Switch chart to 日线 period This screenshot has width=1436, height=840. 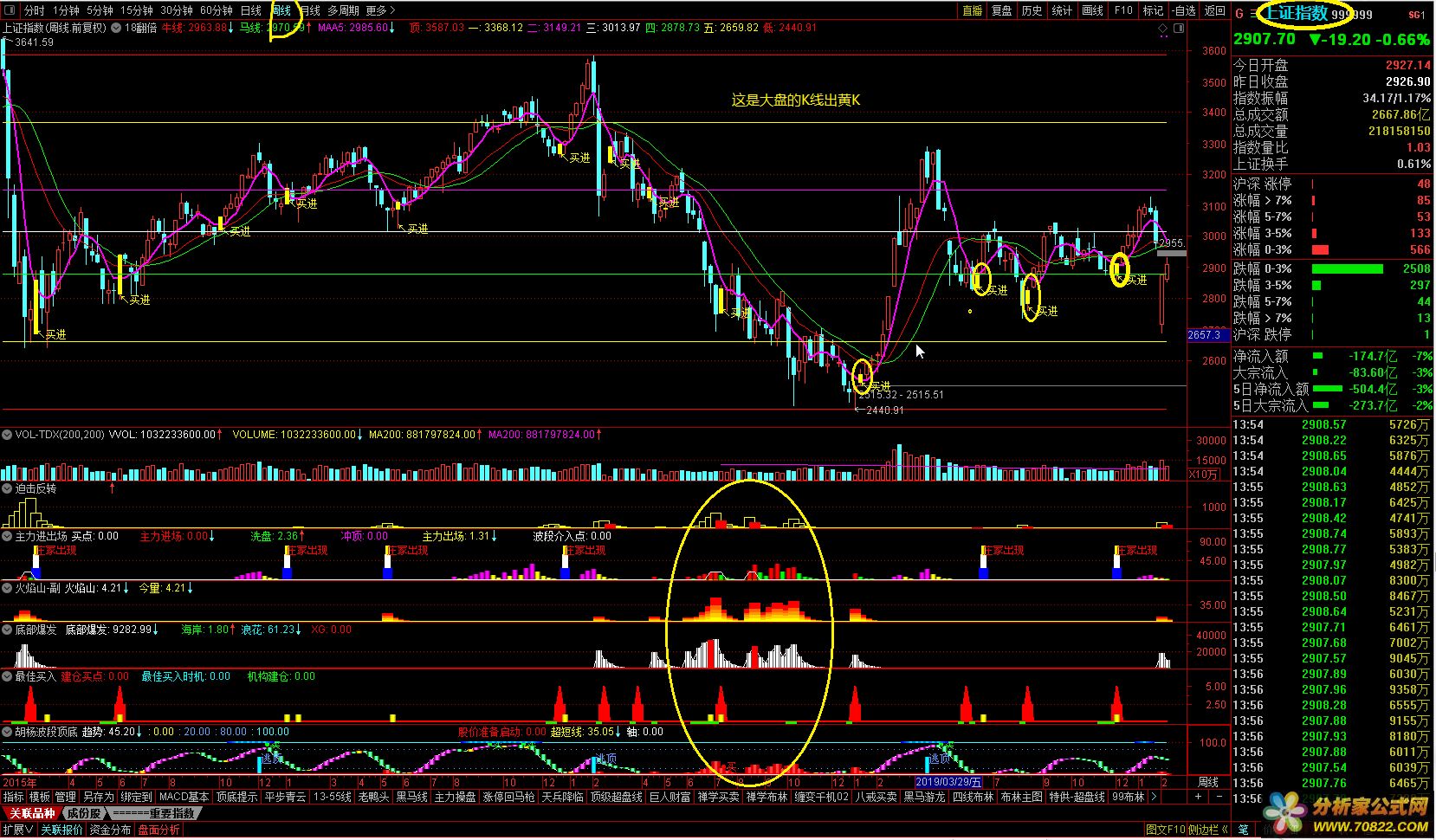pyautogui.click(x=250, y=10)
